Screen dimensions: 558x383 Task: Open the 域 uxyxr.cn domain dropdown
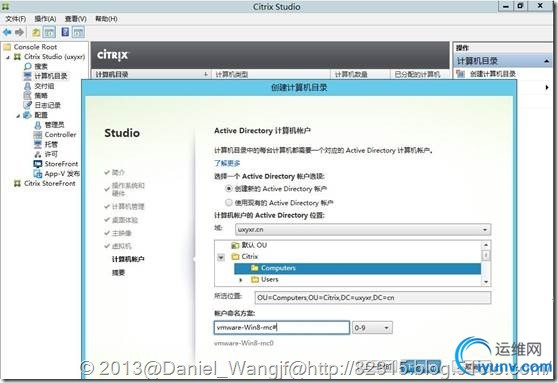(x=363, y=230)
